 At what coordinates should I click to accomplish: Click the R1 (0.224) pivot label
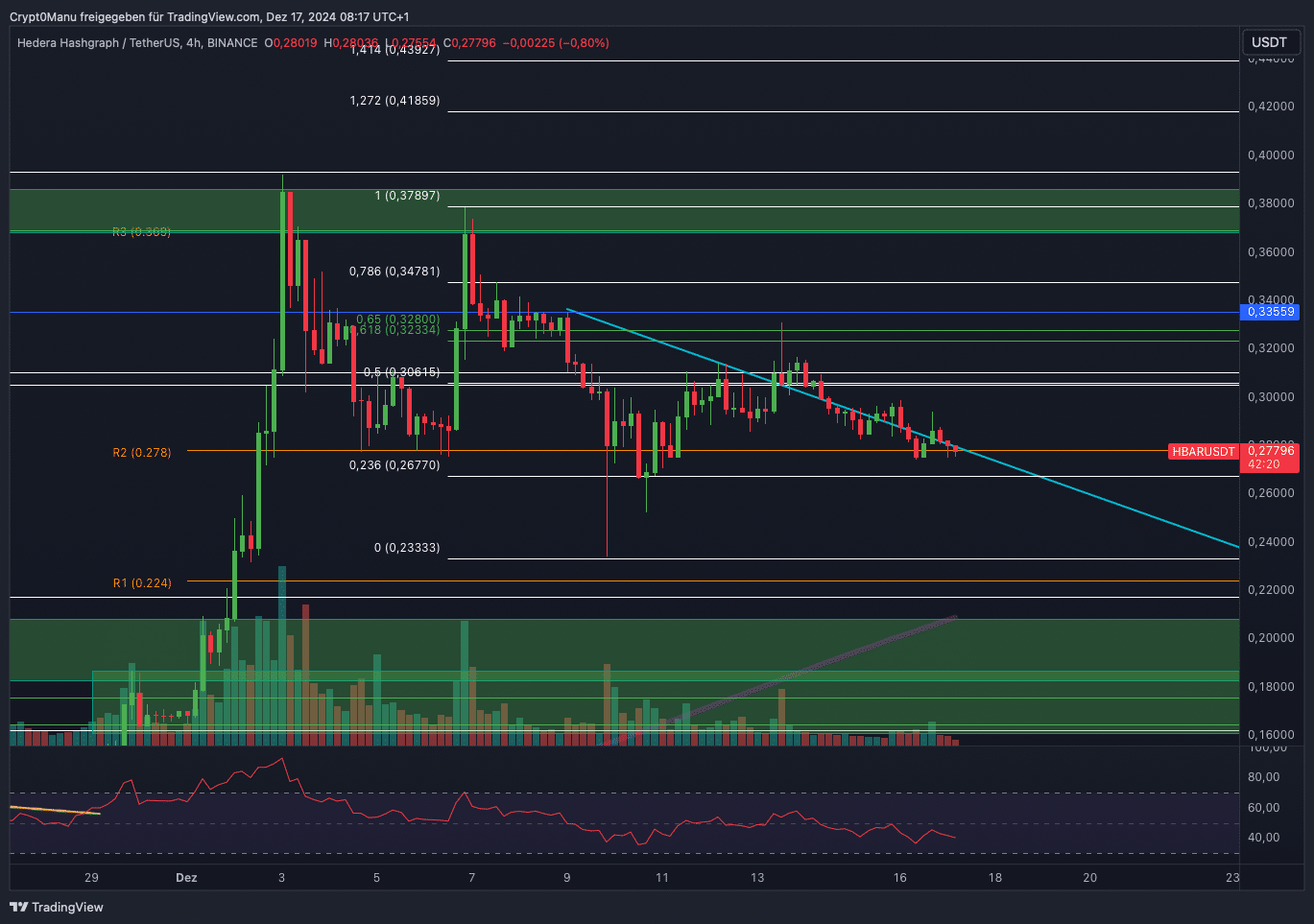click(142, 582)
